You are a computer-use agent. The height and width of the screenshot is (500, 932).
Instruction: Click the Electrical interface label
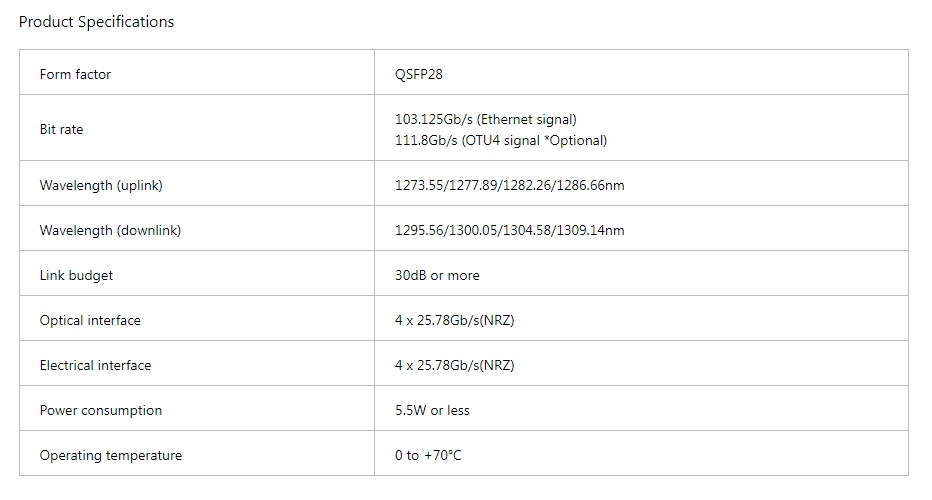click(x=96, y=366)
